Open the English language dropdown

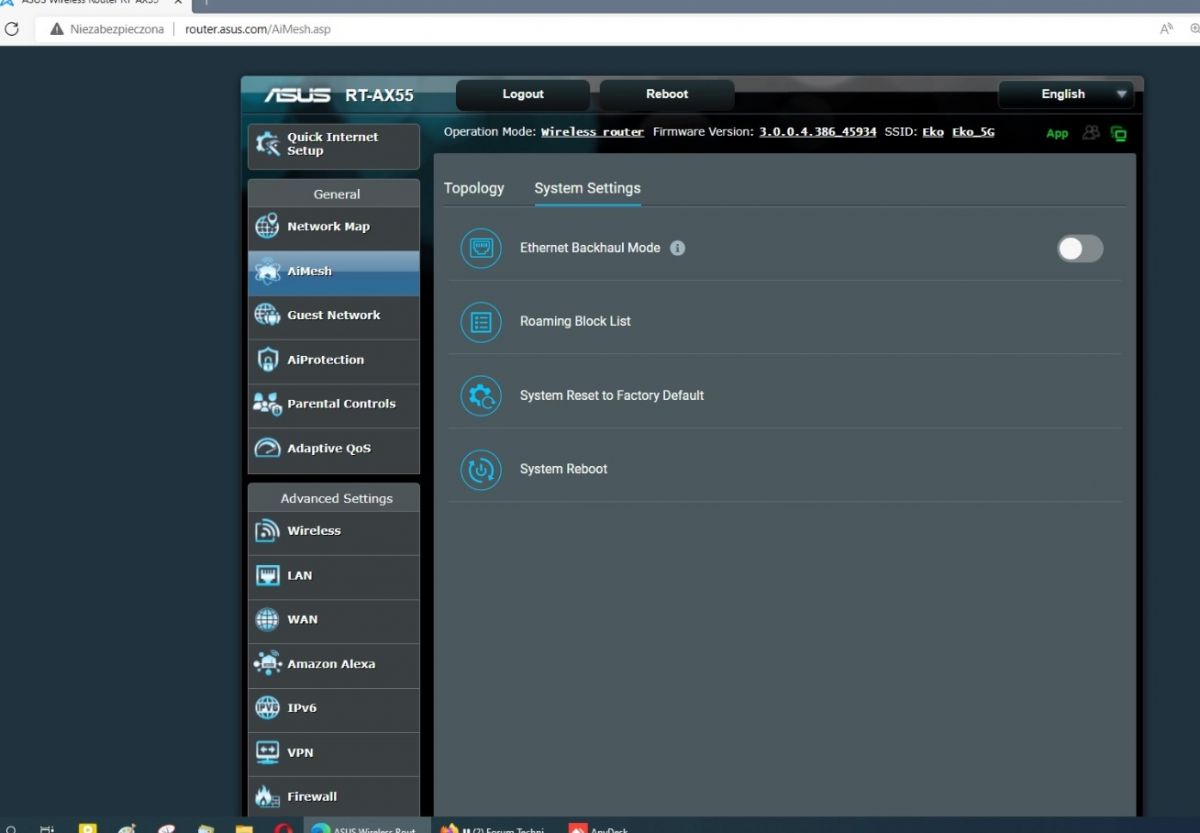pos(1066,94)
